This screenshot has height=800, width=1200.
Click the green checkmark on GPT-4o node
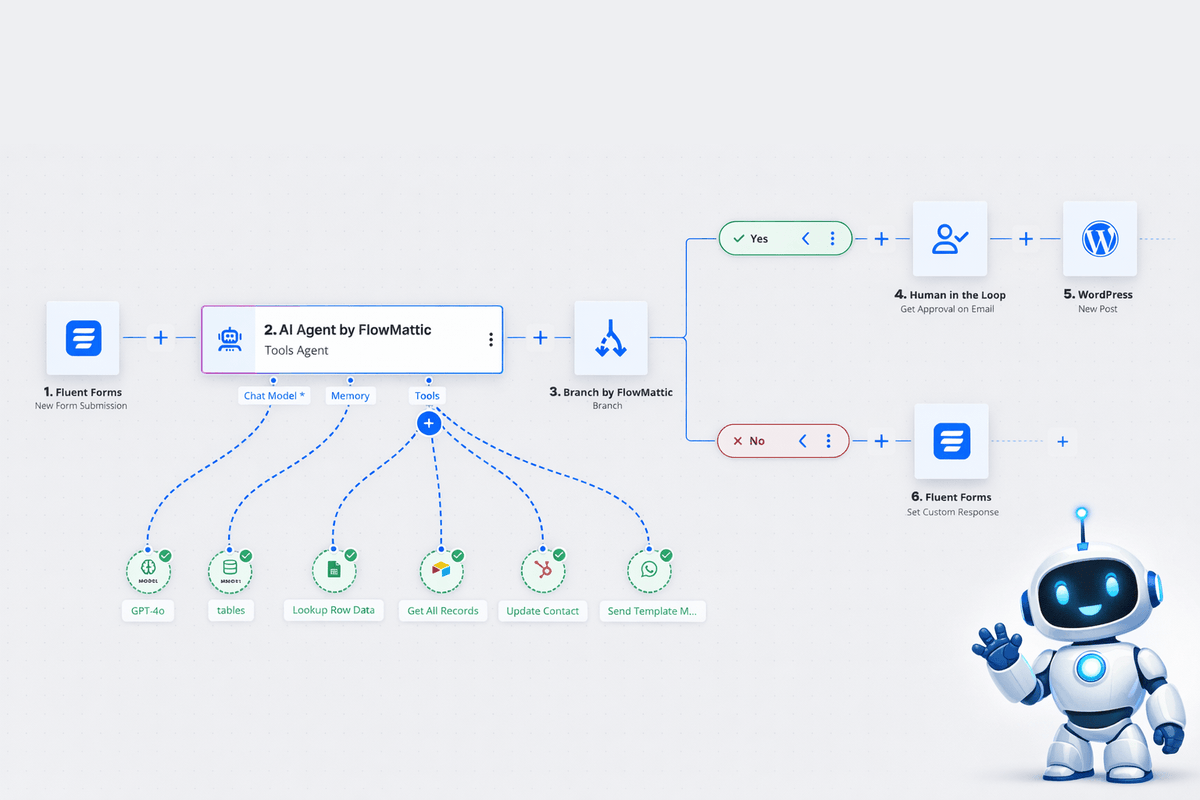[x=165, y=555]
